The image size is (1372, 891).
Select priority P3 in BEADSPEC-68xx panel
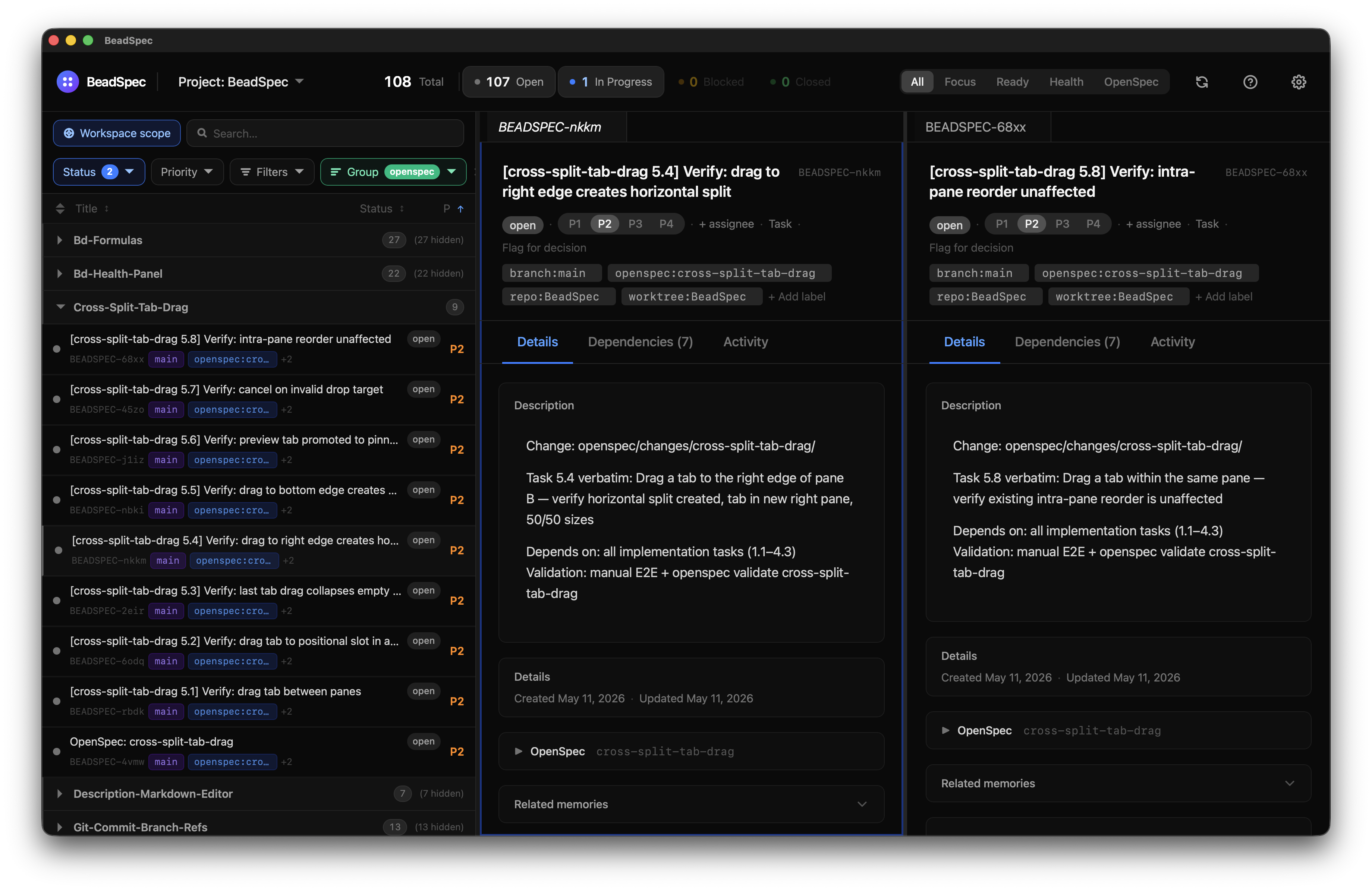pos(1062,224)
